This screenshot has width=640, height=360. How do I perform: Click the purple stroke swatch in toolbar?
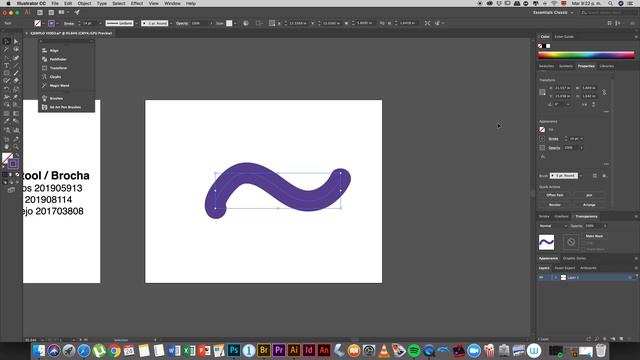pyautogui.click(x=13, y=164)
